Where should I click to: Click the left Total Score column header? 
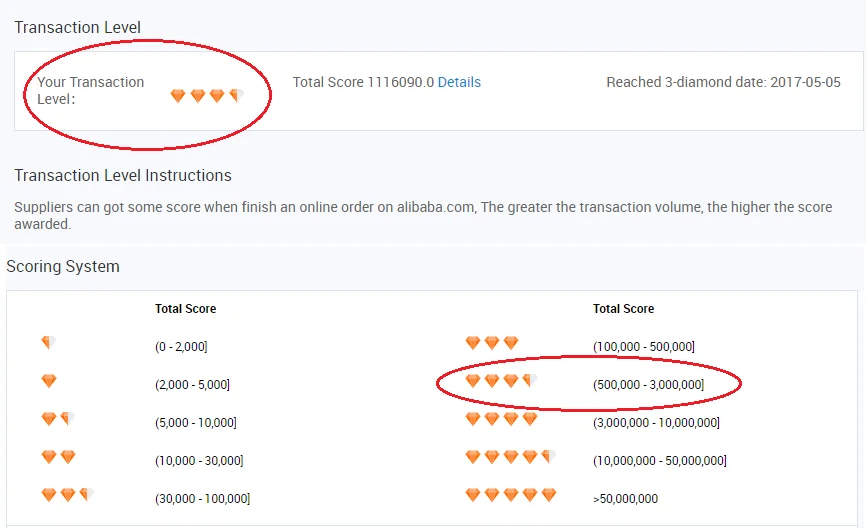[x=185, y=309]
